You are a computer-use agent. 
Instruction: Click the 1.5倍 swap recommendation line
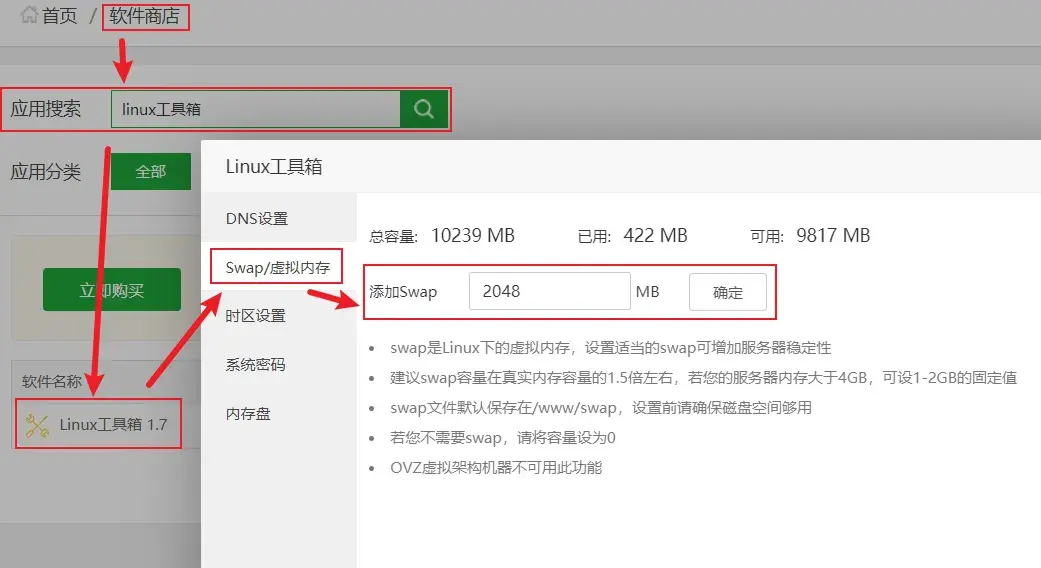(704, 378)
